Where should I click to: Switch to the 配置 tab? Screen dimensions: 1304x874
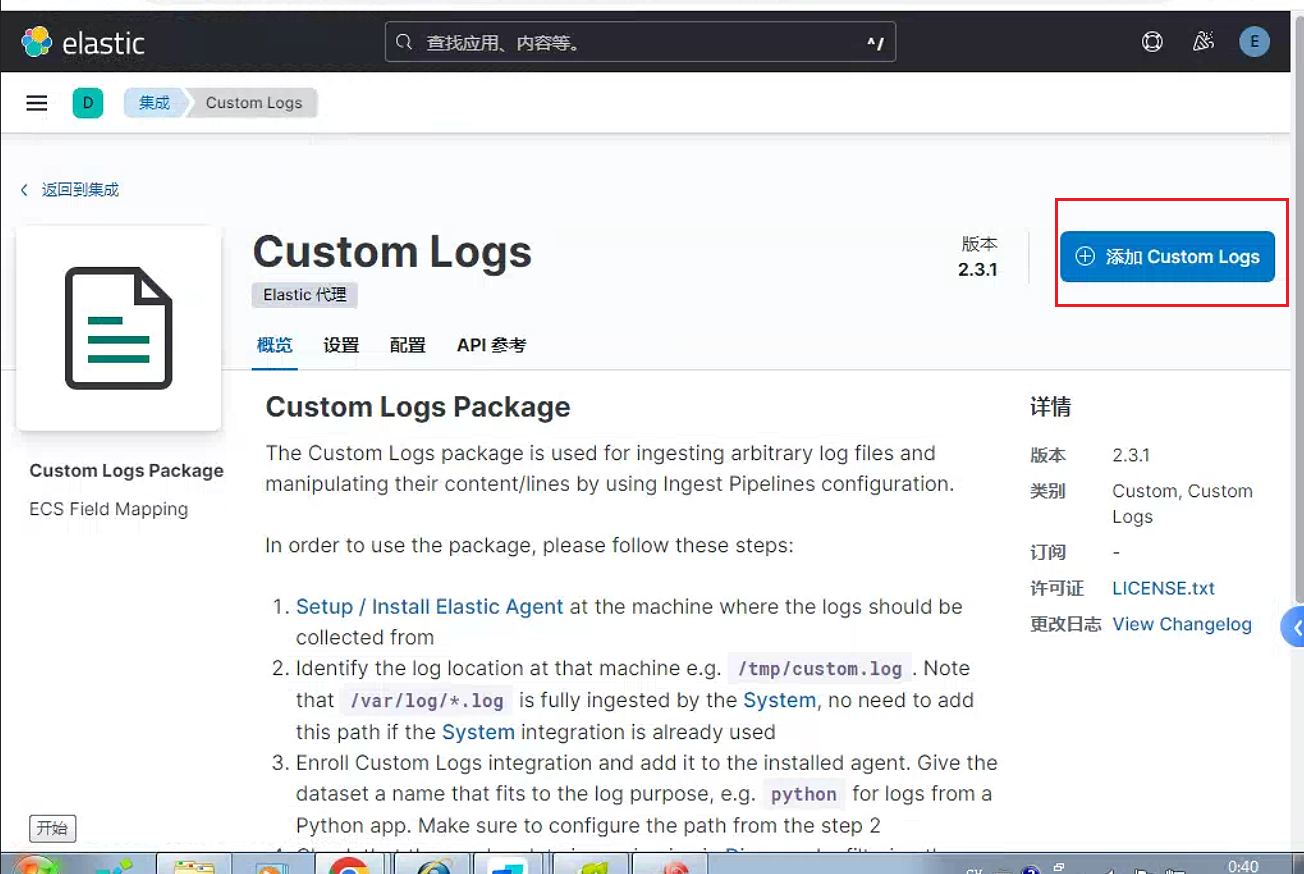(x=408, y=345)
